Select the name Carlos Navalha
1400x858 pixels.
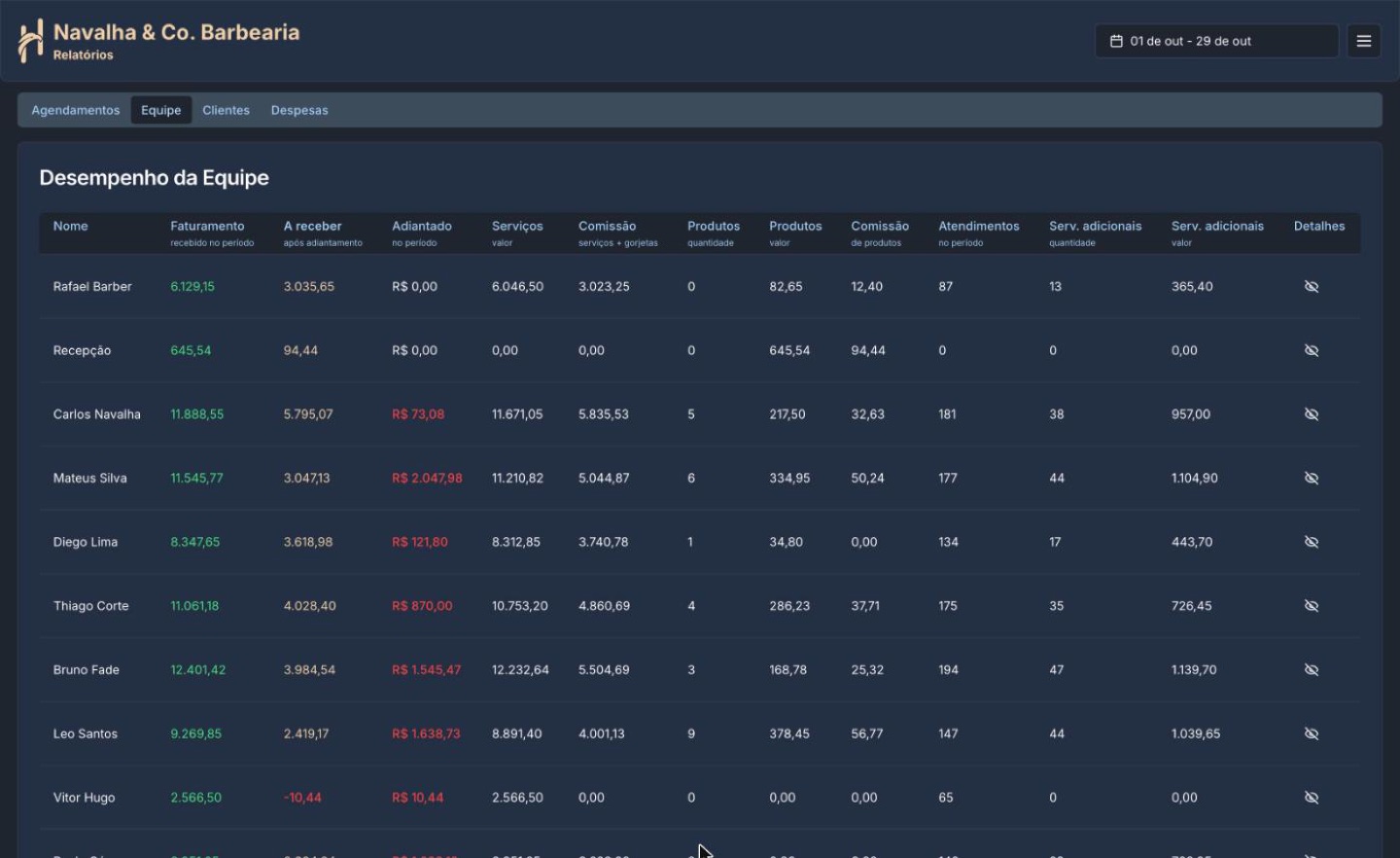[97, 414]
